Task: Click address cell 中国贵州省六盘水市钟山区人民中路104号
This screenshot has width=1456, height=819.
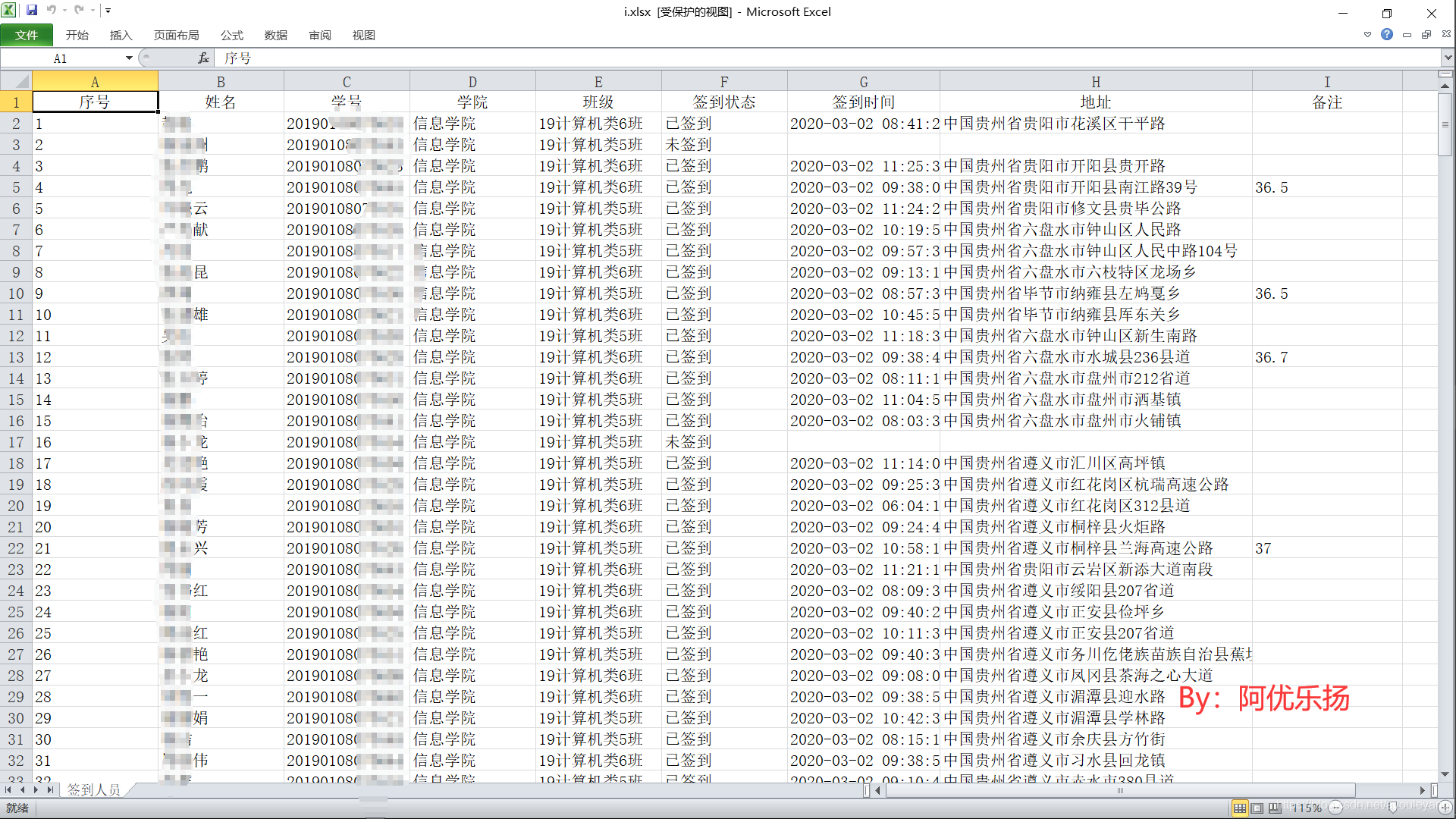Action: click(1096, 251)
